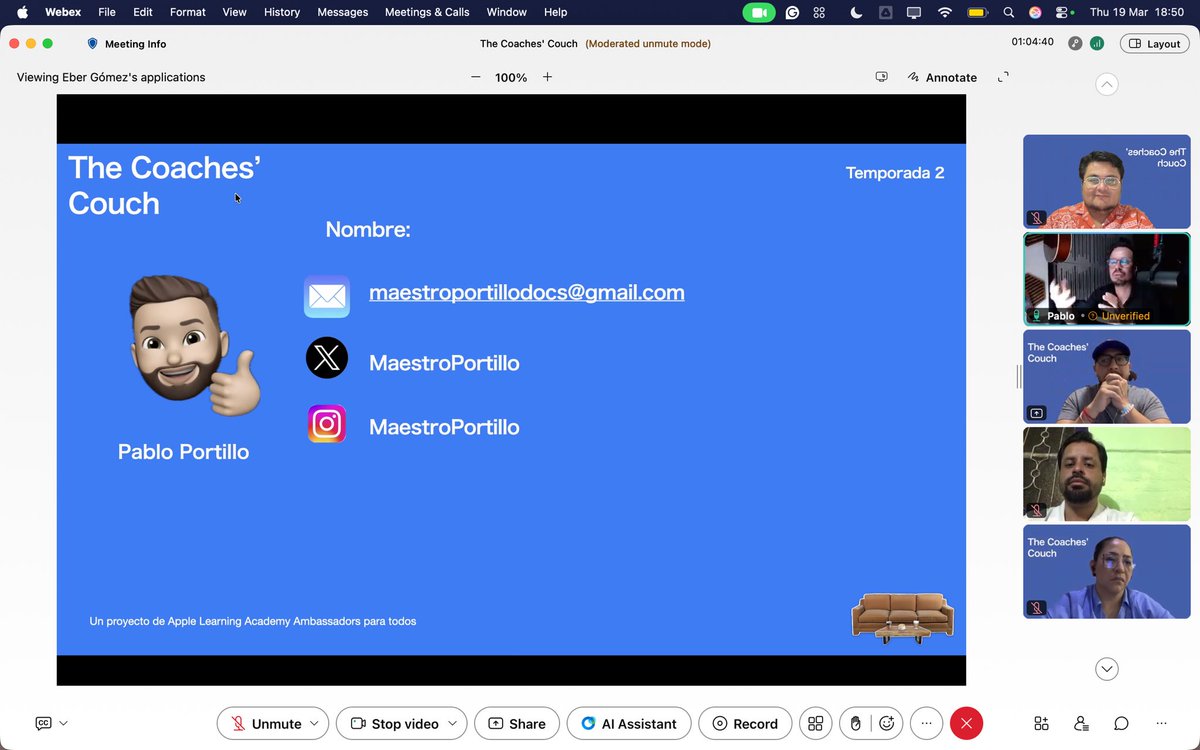This screenshot has width=1200, height=750.
Task: Open the File menu
Action: coord(107,12)
